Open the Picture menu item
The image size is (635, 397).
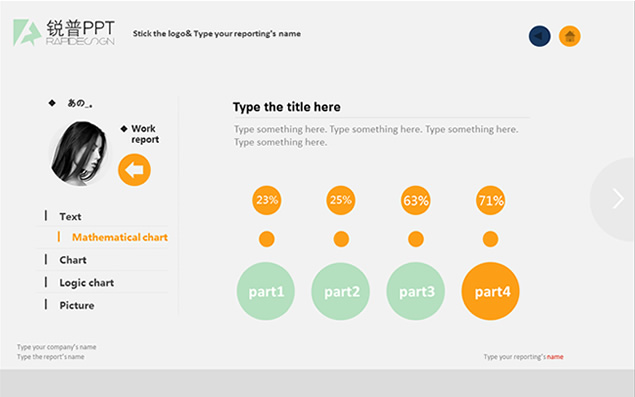point(77,305)
